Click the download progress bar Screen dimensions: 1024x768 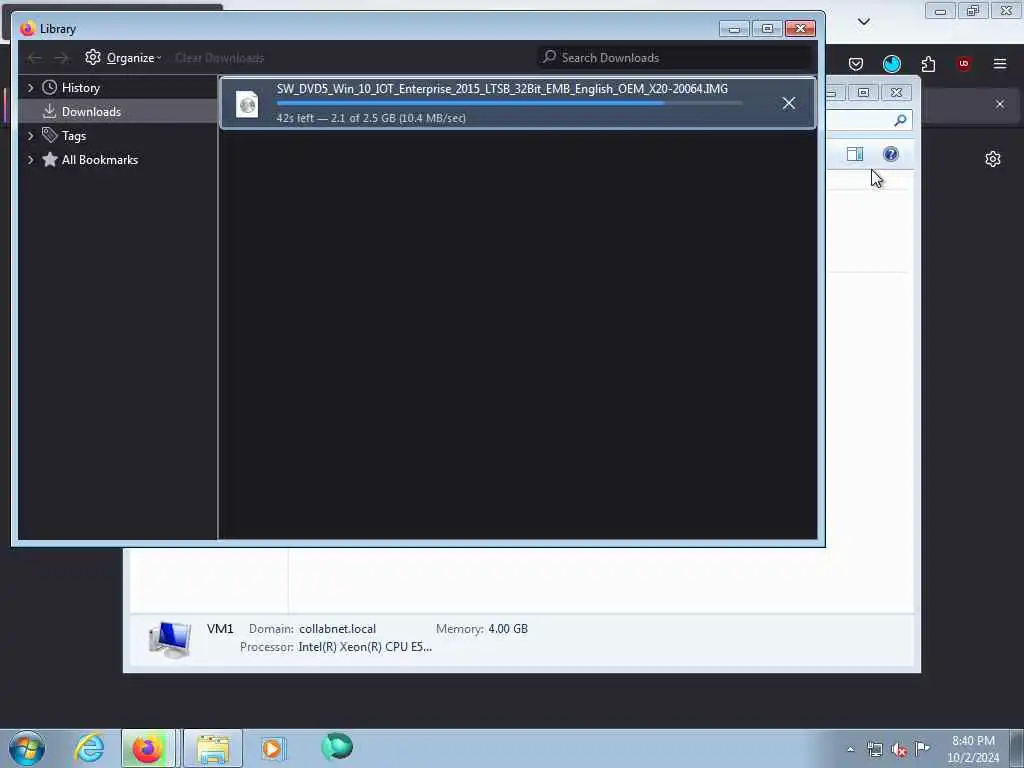tap(509, 103)
